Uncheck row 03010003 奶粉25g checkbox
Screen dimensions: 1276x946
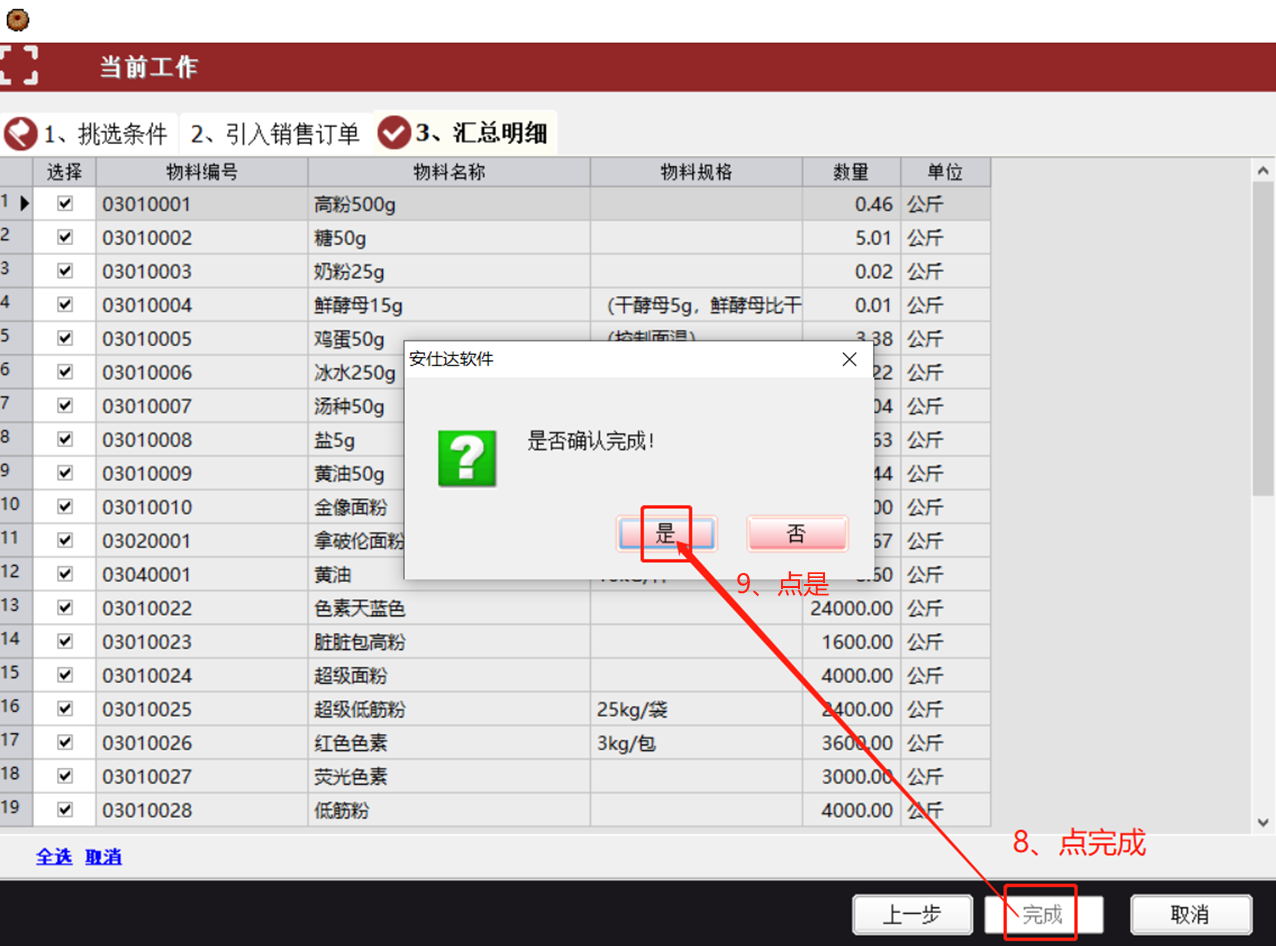(x=65, y=271)
